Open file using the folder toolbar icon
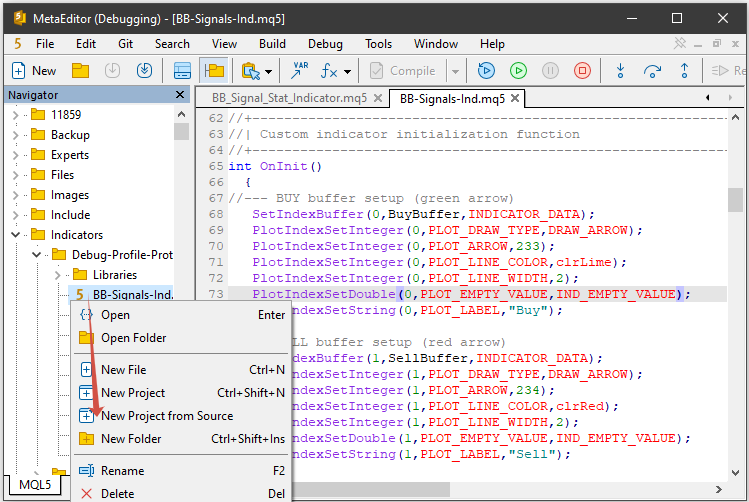 [x=80, y=71]
